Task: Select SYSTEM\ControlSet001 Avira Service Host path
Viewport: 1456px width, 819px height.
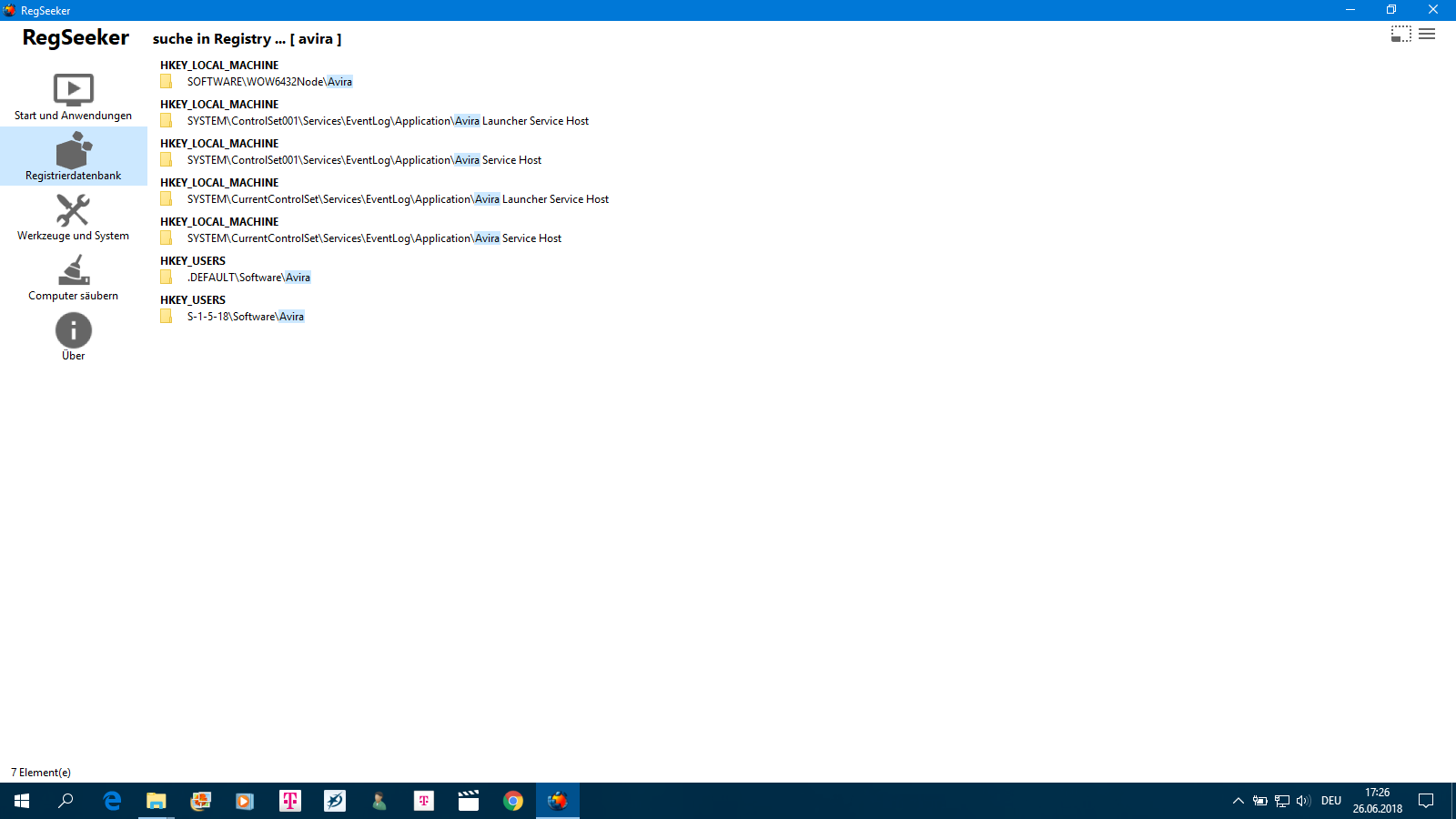Action: click(x=364, y=160)
